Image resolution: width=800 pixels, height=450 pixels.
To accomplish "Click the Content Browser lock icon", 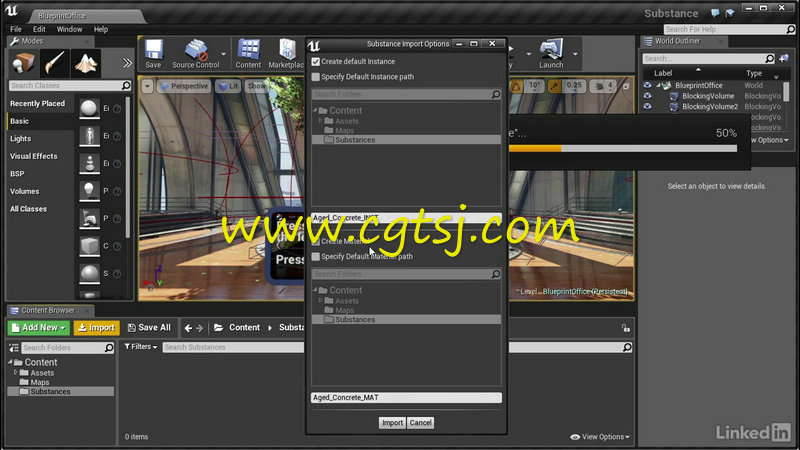I will pos(626,328).
